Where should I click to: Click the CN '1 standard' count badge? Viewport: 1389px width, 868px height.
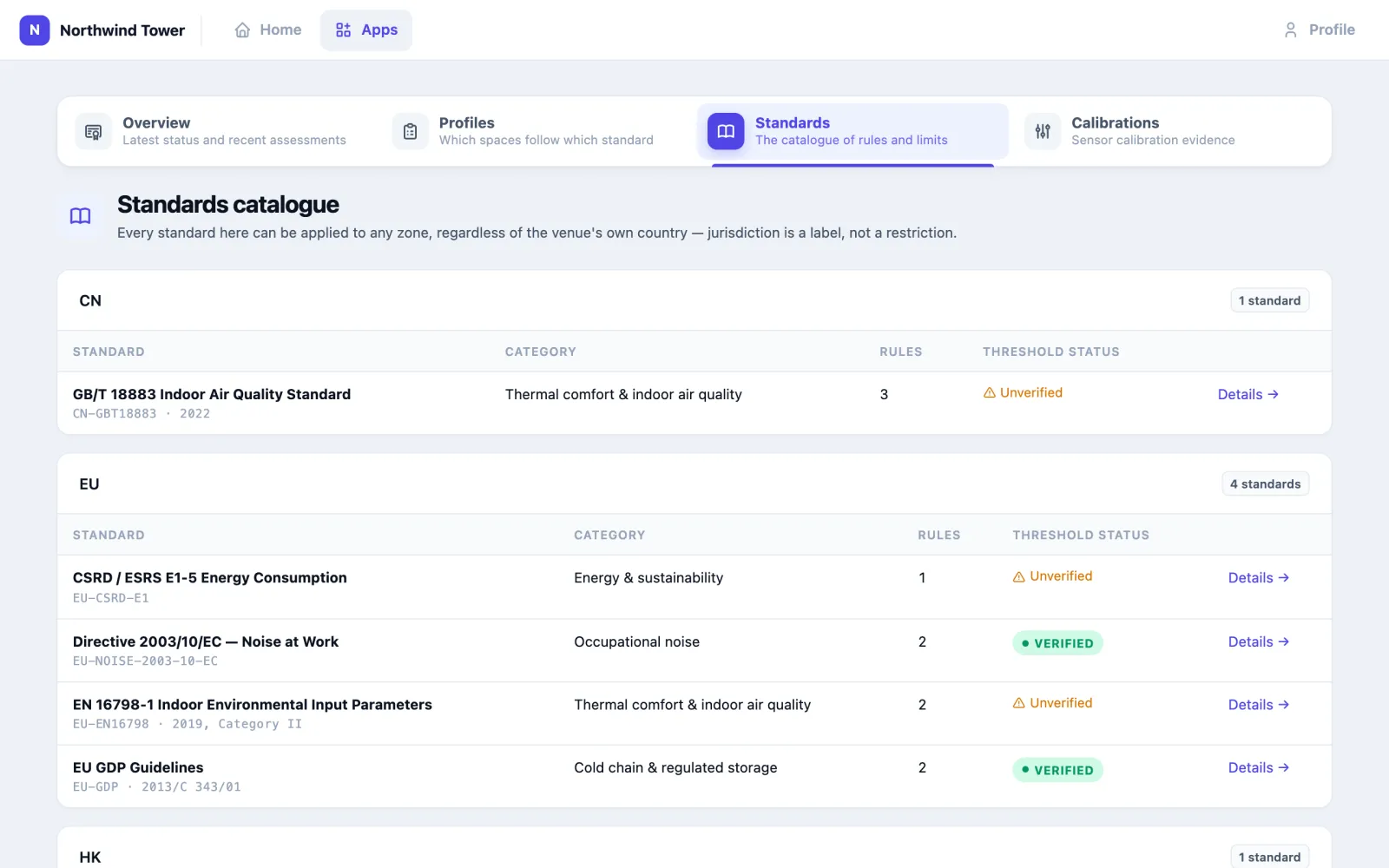1269,300
